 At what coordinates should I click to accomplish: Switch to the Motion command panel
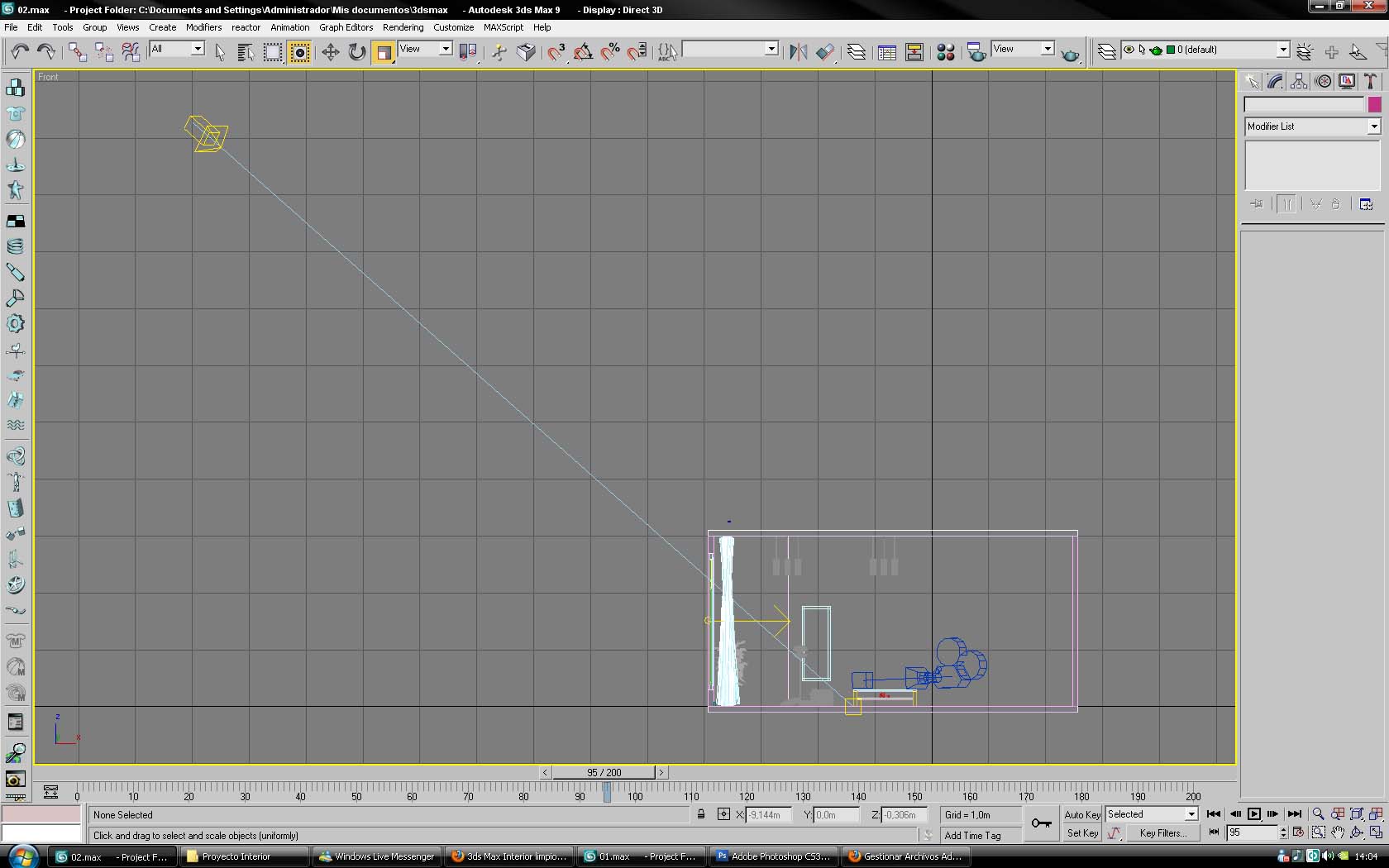[1324, 81]
